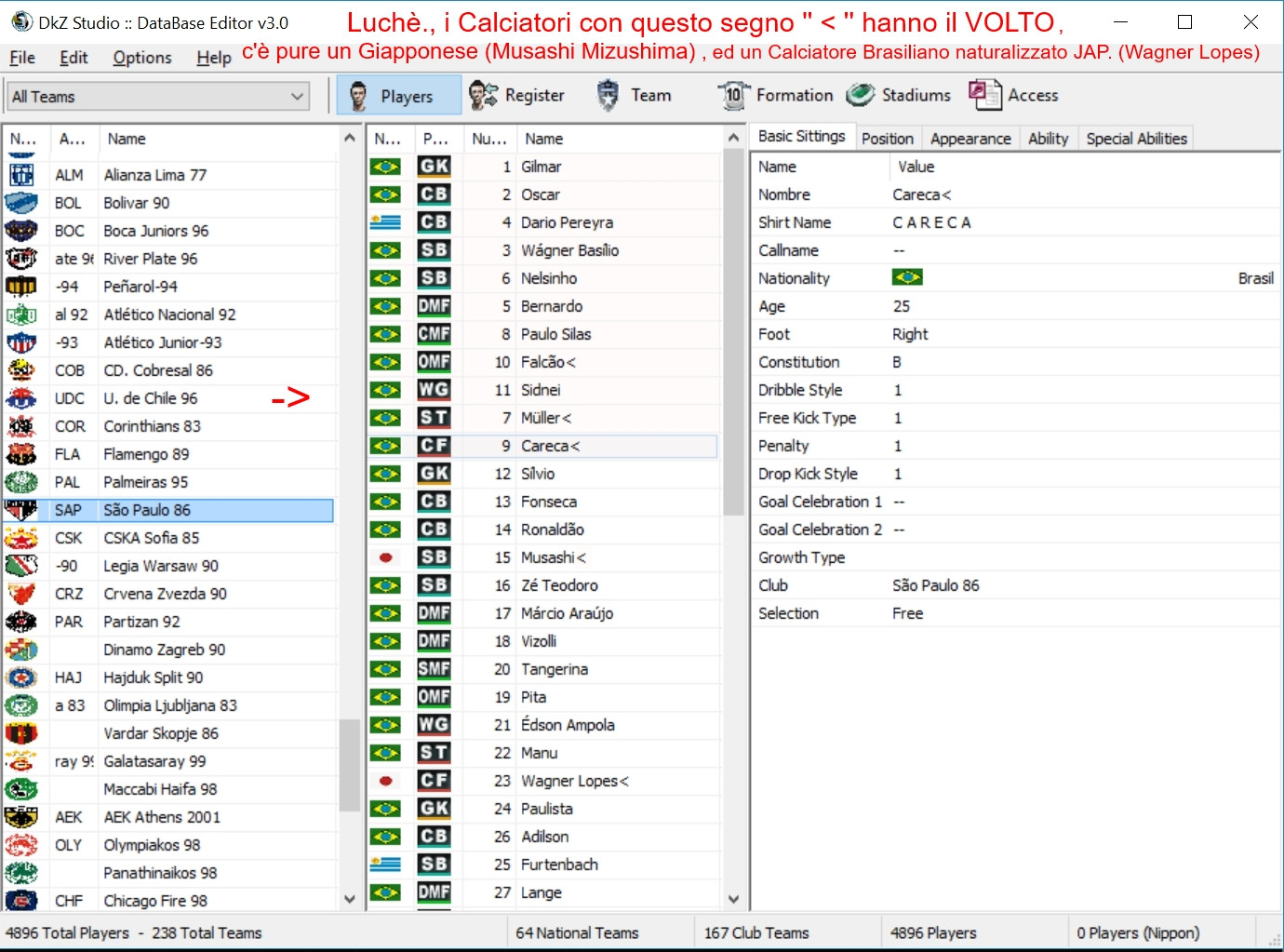Click the CF position badge for Careca
Image resolution: width=1284 pixels, height=952 pixels.
434,446
